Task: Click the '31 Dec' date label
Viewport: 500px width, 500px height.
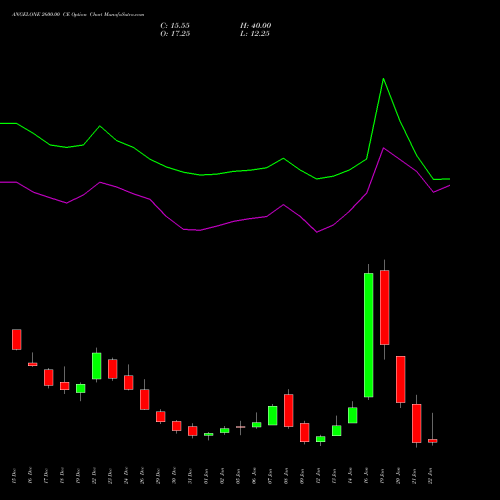Action: click(x=190, y=476)
